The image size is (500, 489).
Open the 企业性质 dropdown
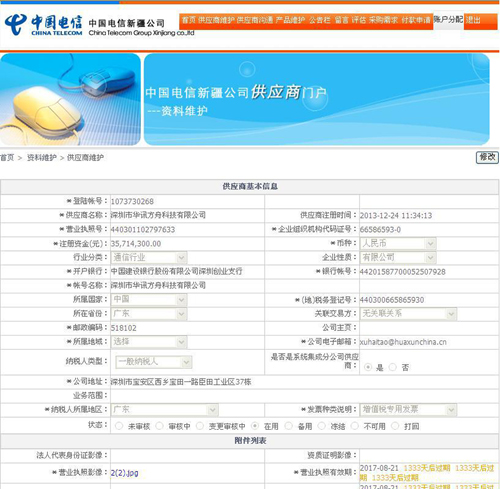click(398, 258)
